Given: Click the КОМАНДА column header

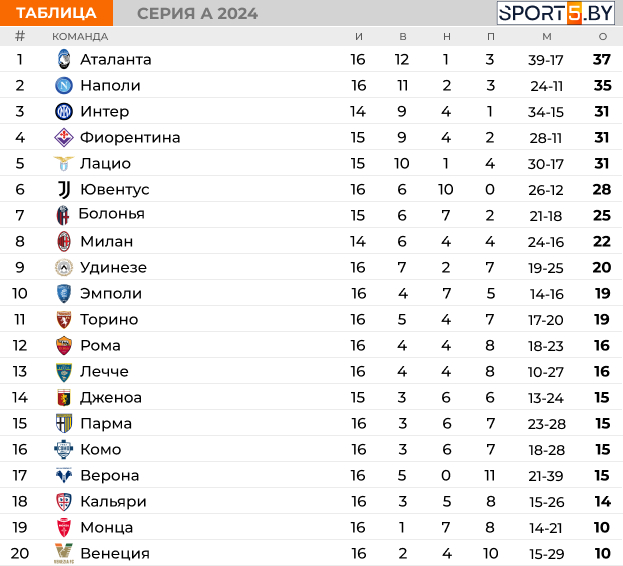Looking at the screenshot, I should point(80,37).
